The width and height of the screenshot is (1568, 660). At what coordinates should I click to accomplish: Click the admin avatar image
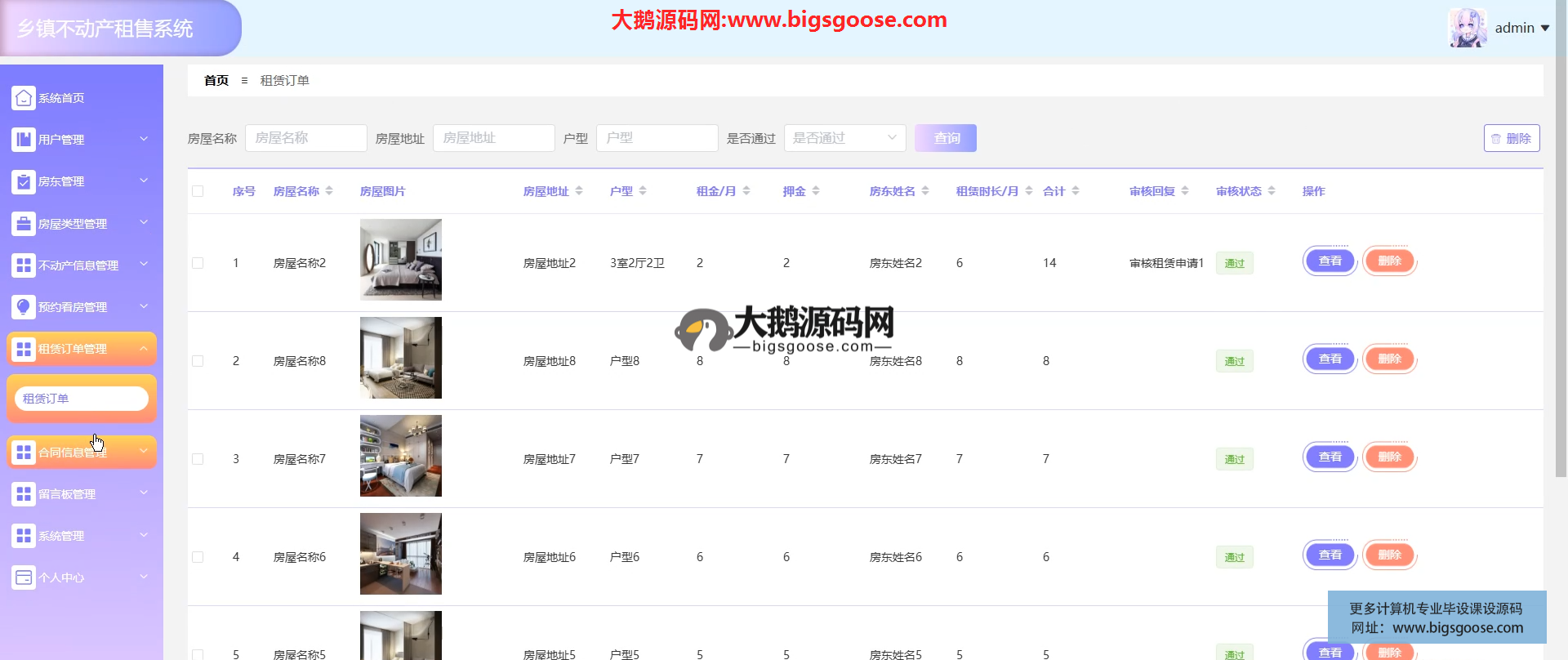point(1467,28)
